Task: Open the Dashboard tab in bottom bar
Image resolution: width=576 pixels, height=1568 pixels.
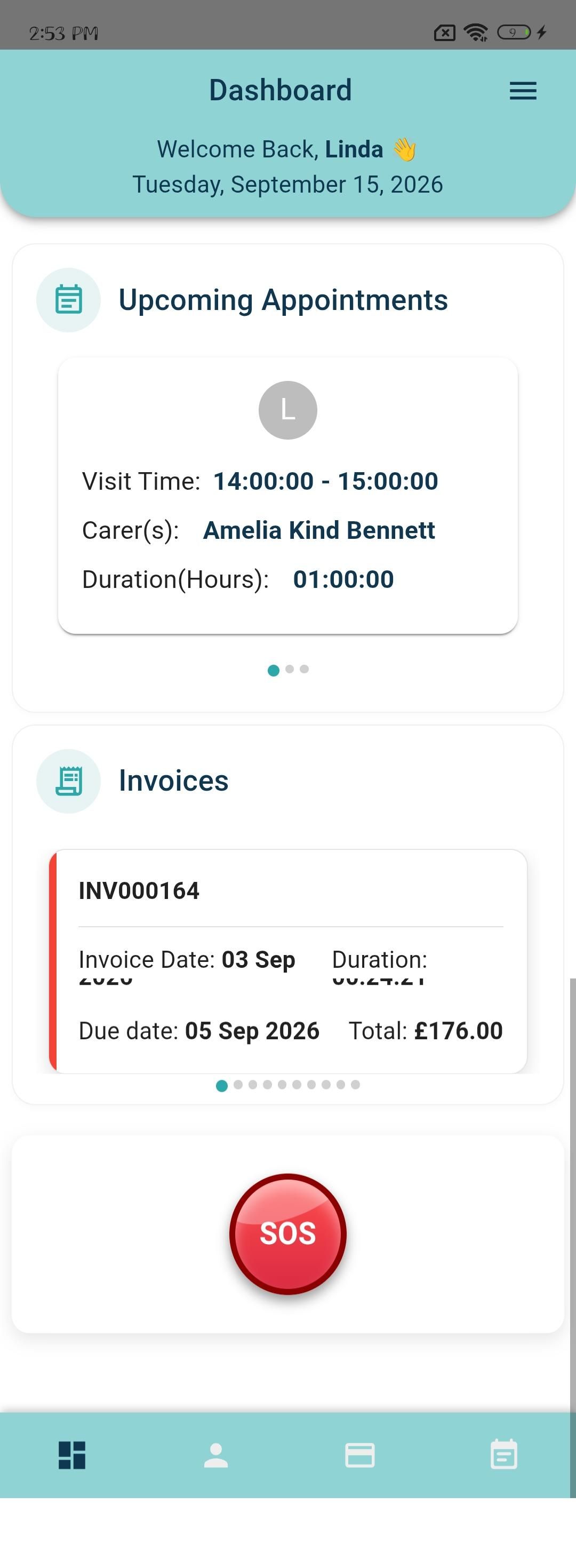Action: (x=72, y=1455)
